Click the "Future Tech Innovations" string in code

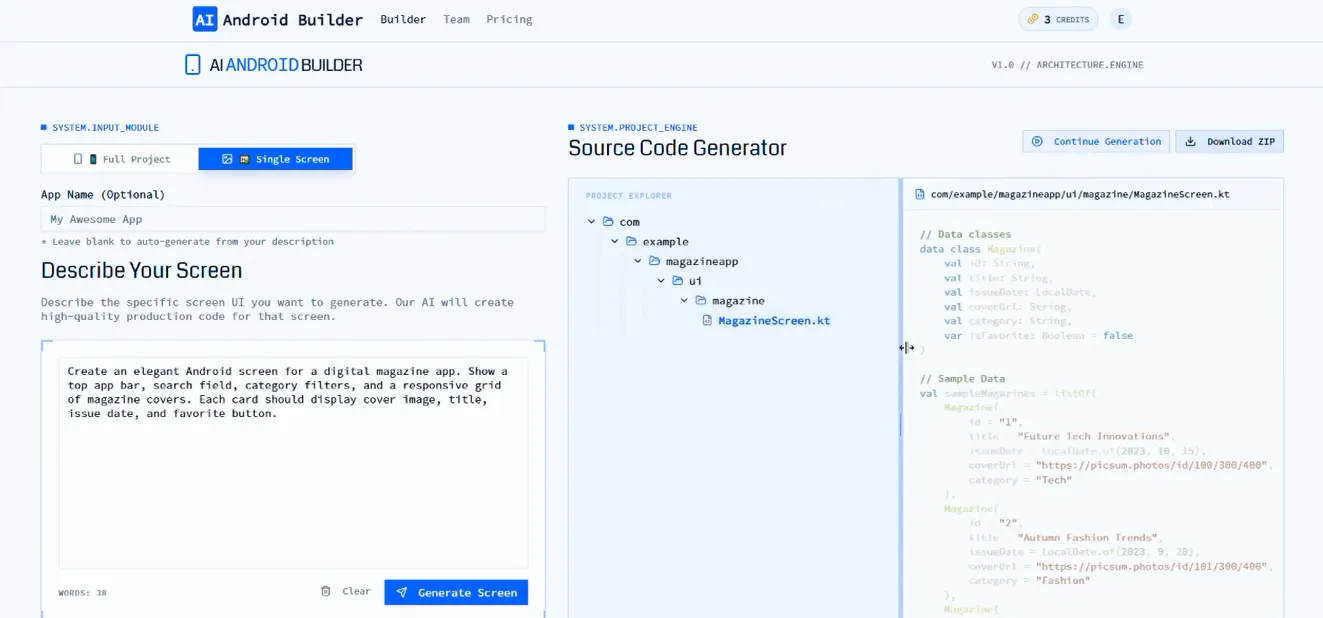click(x=1093, y=436)
